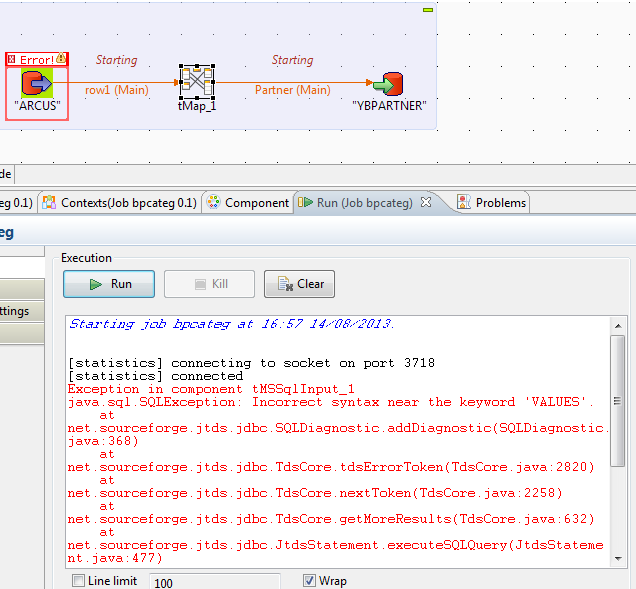Click the console vertical scrollbar thumb
This screenshot has height=589, width=636.
click(618, 401)
